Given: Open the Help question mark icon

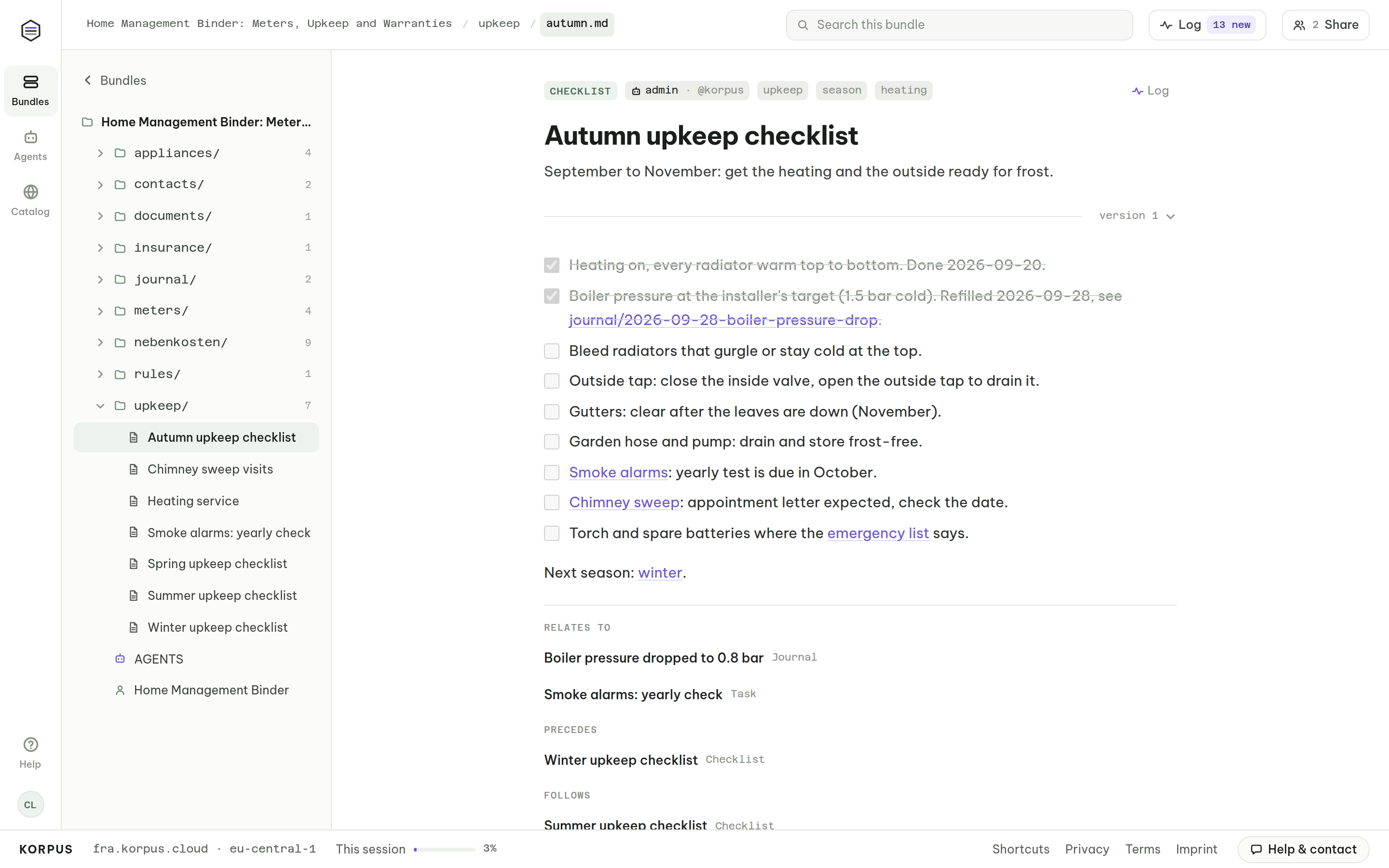Looking at the screenshot, I should coord(30,744).
